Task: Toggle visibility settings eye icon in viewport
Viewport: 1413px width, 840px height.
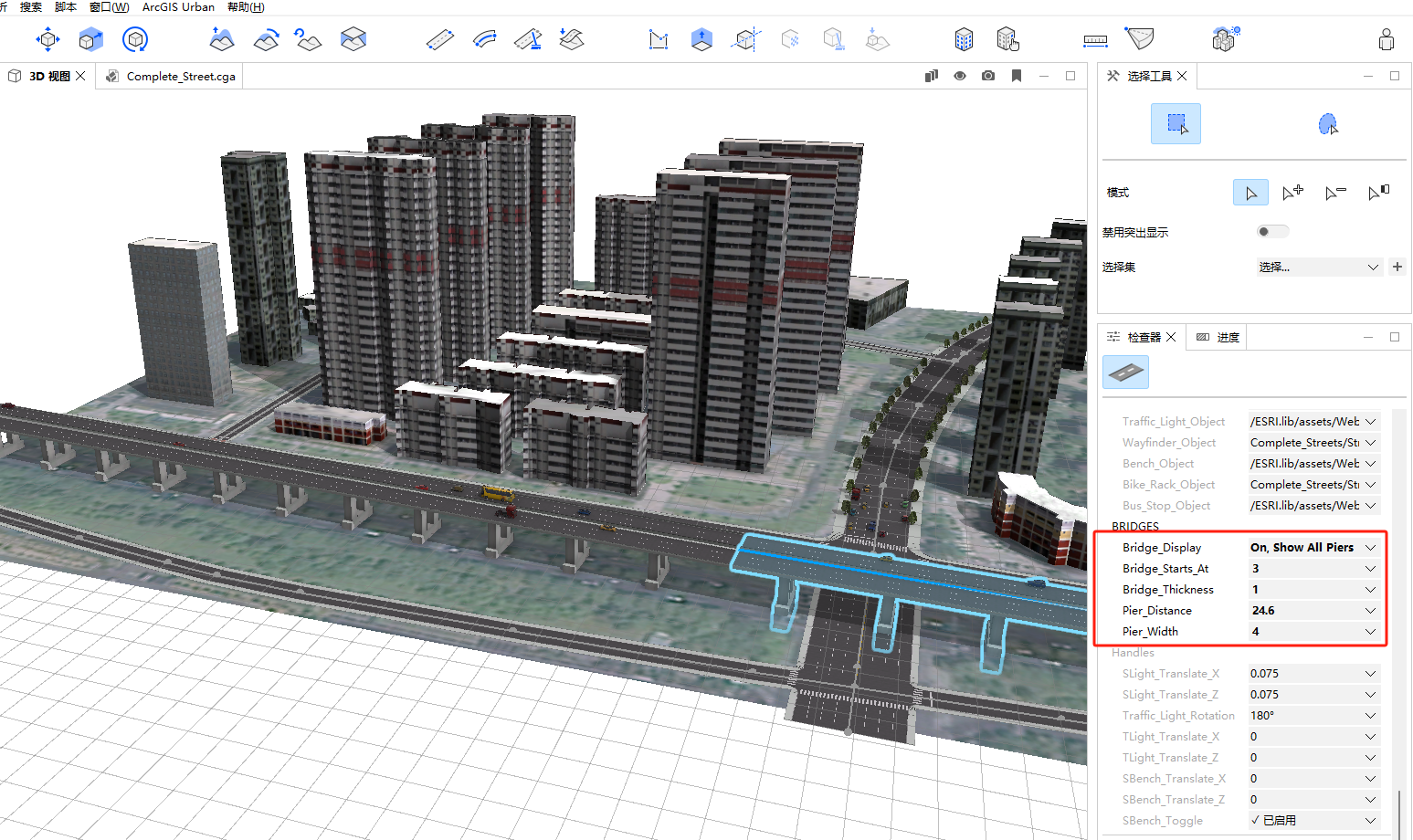Action: (960, 76)
